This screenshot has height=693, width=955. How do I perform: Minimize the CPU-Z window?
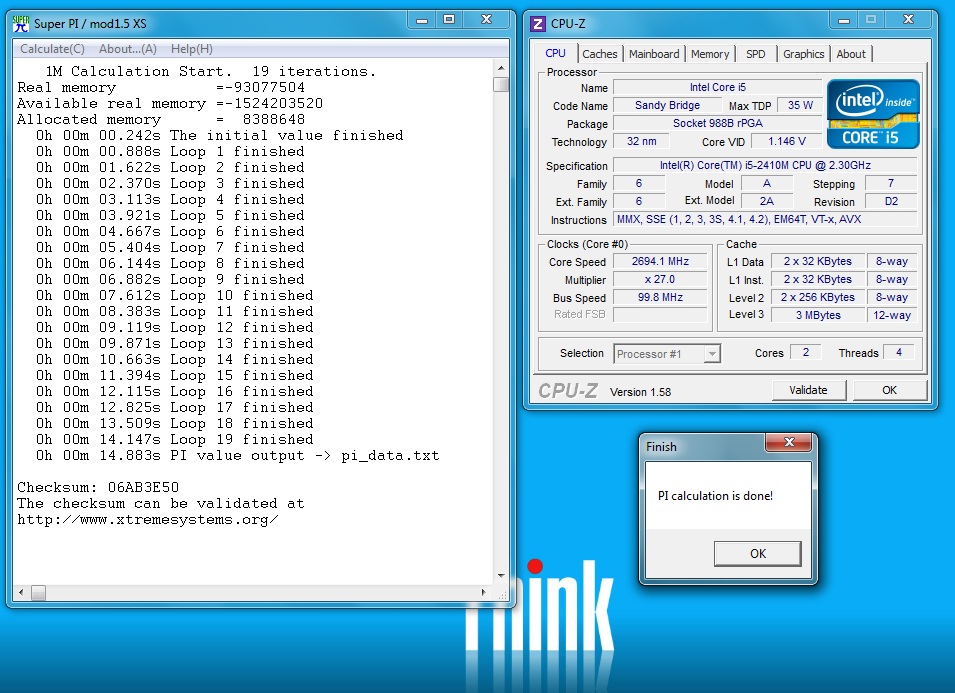coord(844,20)
